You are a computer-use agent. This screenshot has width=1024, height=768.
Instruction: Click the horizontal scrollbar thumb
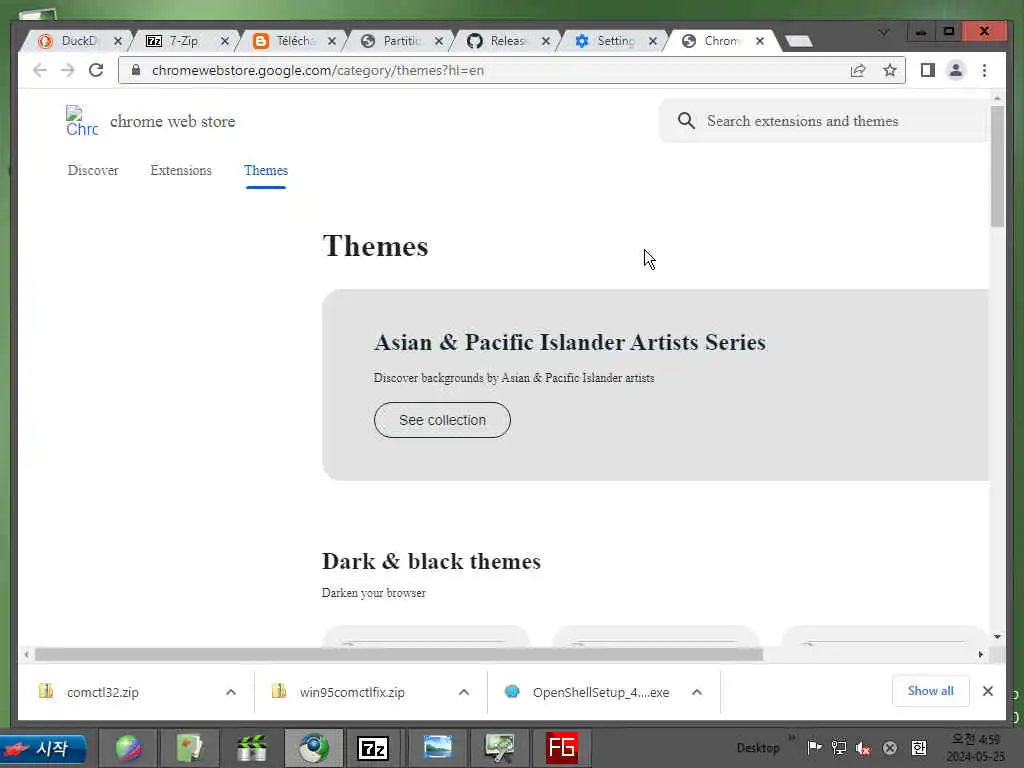(398, 654)
